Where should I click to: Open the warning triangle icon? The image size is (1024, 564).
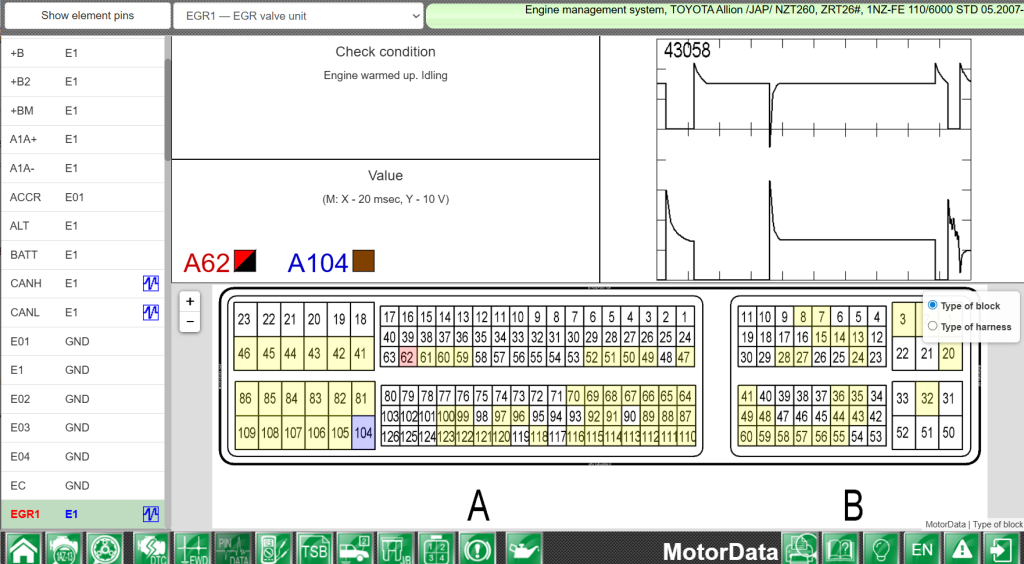coord(963,548)
